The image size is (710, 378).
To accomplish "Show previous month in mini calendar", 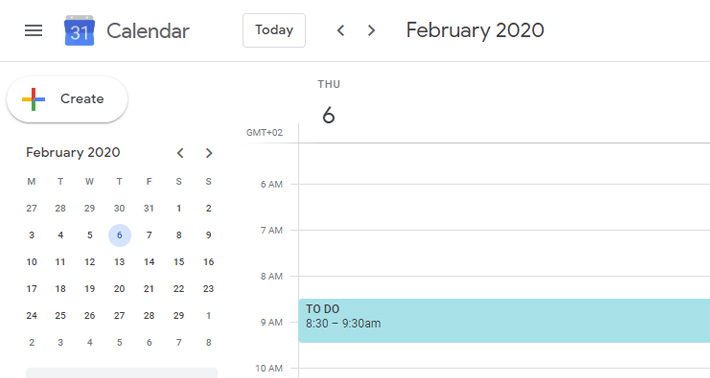I will (x=180, y=153).
